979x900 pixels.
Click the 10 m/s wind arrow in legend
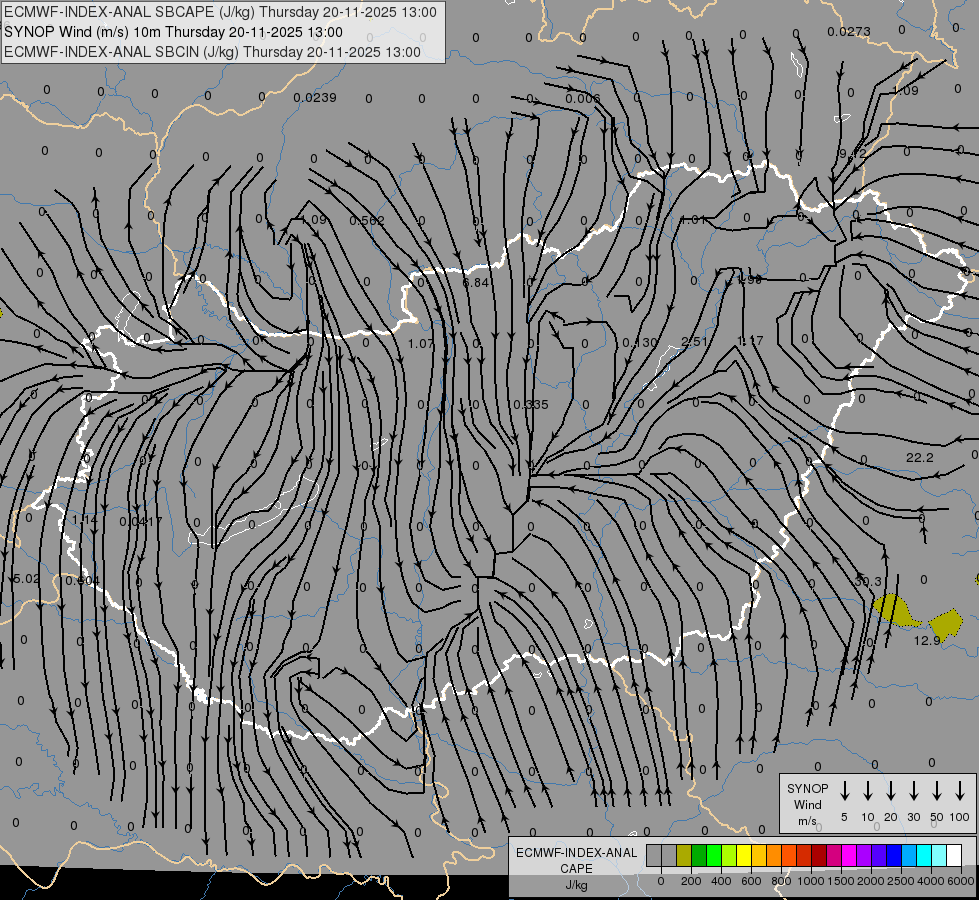click(868, 790)
